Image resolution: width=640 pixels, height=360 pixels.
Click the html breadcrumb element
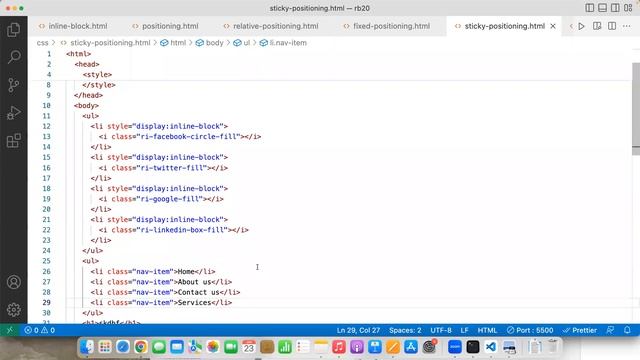[173, 43]
